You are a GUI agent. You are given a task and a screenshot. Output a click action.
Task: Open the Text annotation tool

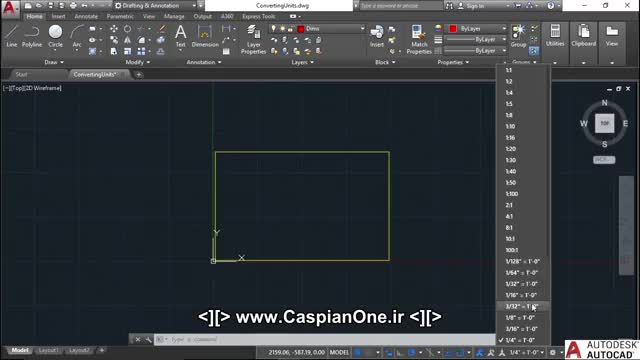coord(180,37)
